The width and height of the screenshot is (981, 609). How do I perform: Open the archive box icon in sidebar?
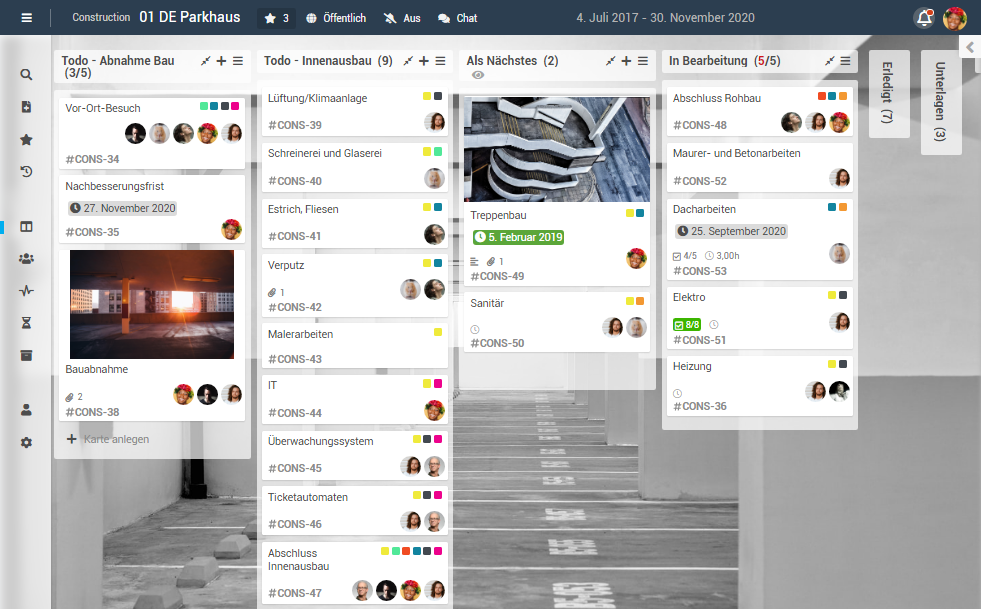coord(26,356)
